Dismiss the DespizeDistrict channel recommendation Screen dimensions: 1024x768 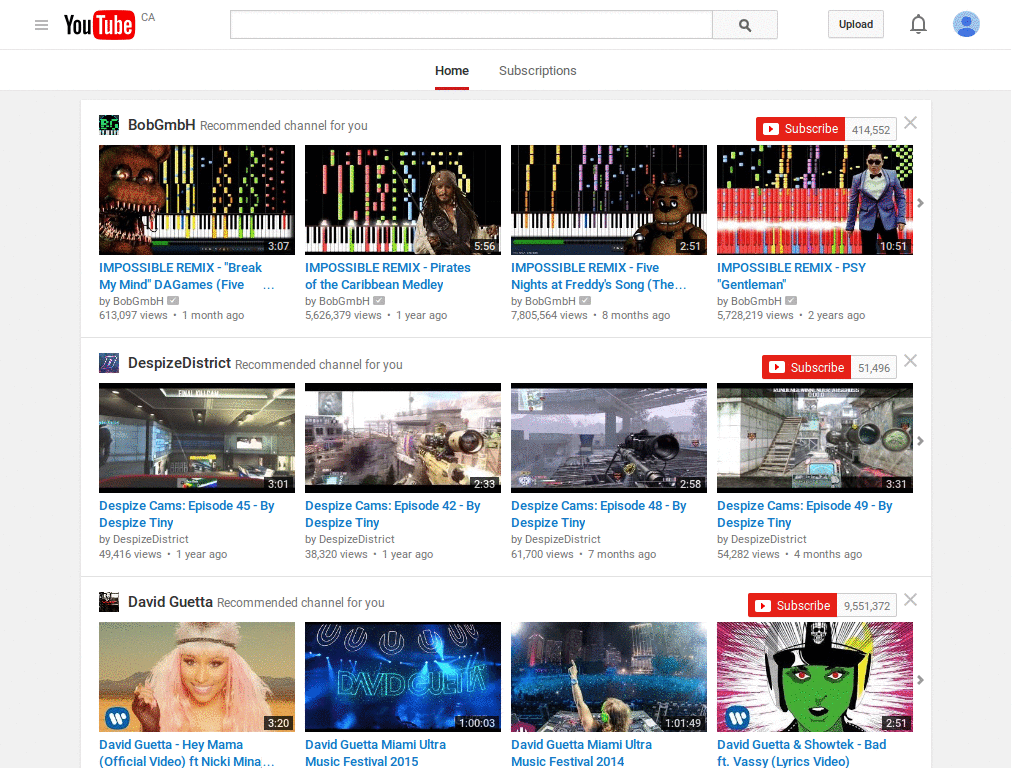(910, 360)
